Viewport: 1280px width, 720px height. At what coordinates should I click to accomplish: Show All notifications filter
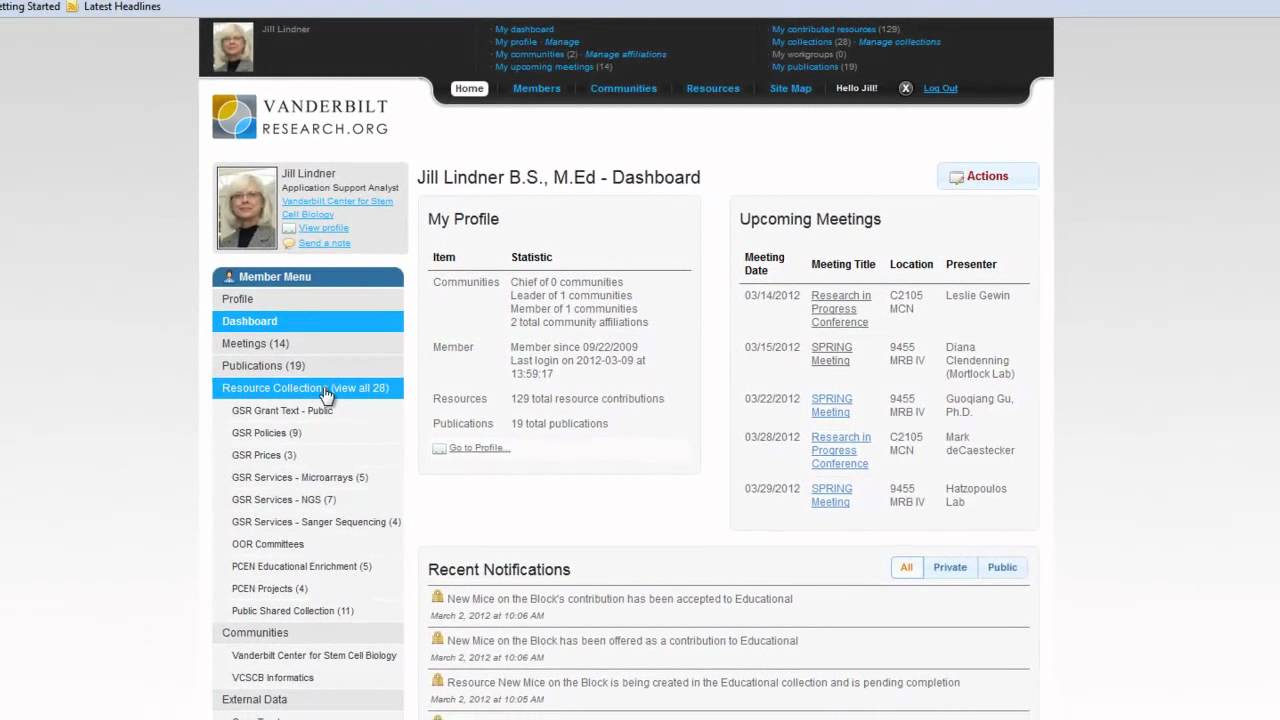click(x=906, y=567)
